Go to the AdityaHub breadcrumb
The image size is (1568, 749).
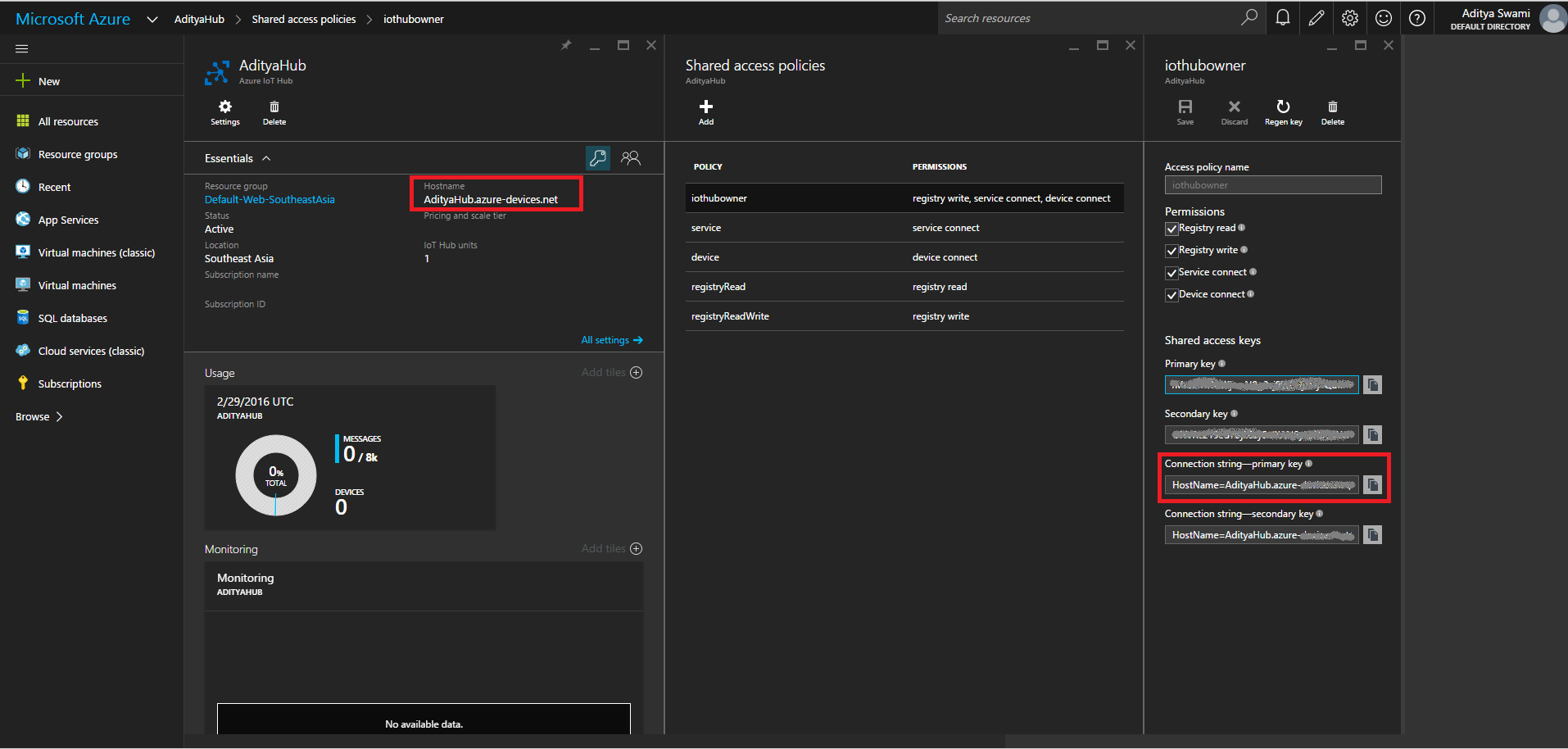point(199,19)
